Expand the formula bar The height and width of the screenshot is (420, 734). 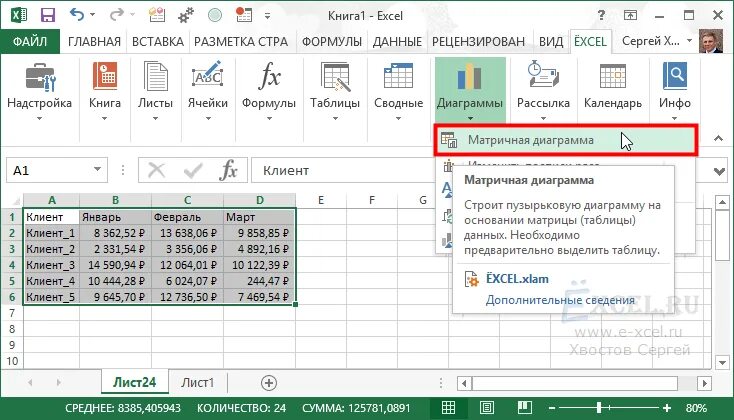[x=719, y=171]
